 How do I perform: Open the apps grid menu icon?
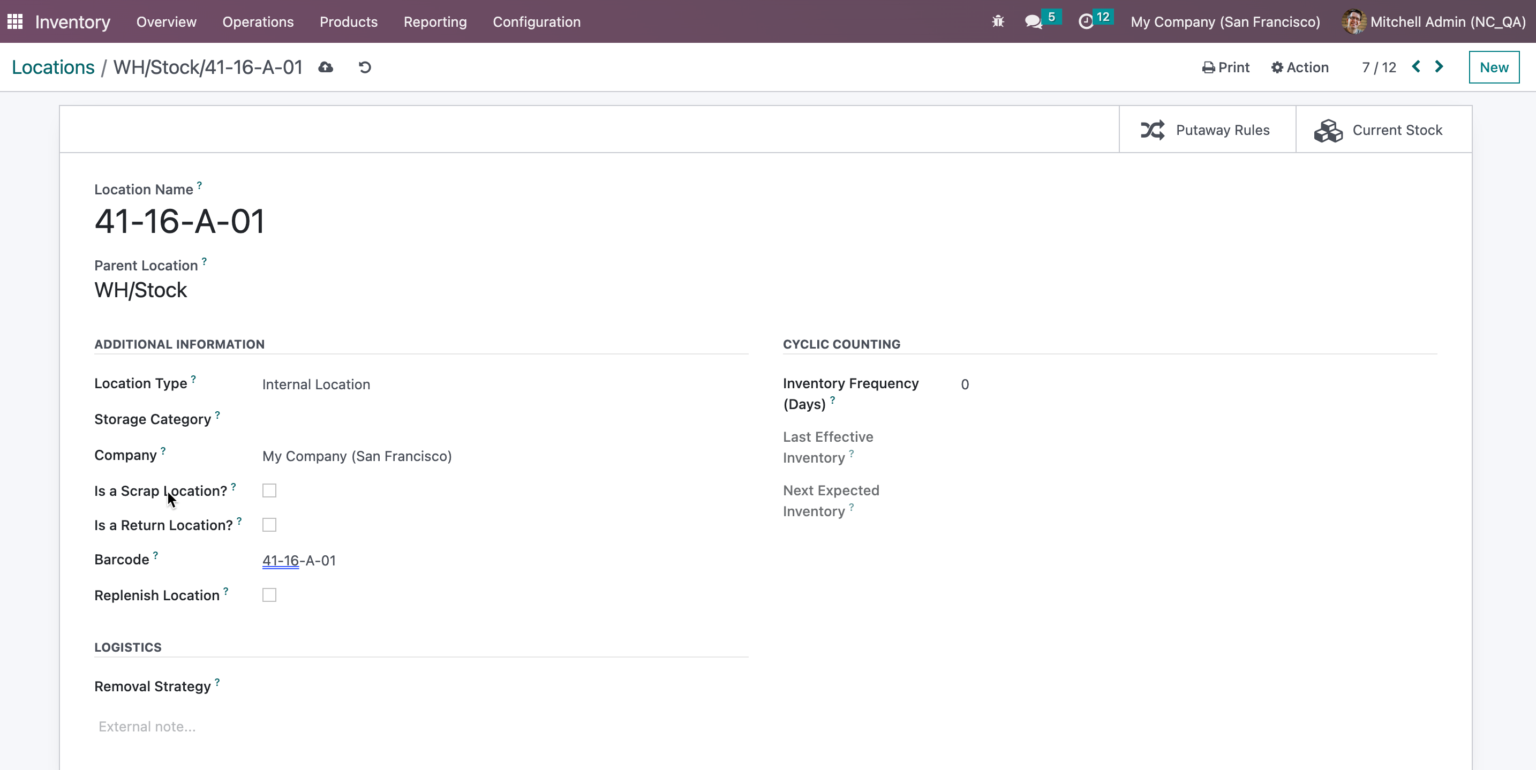tap(15, 21)
